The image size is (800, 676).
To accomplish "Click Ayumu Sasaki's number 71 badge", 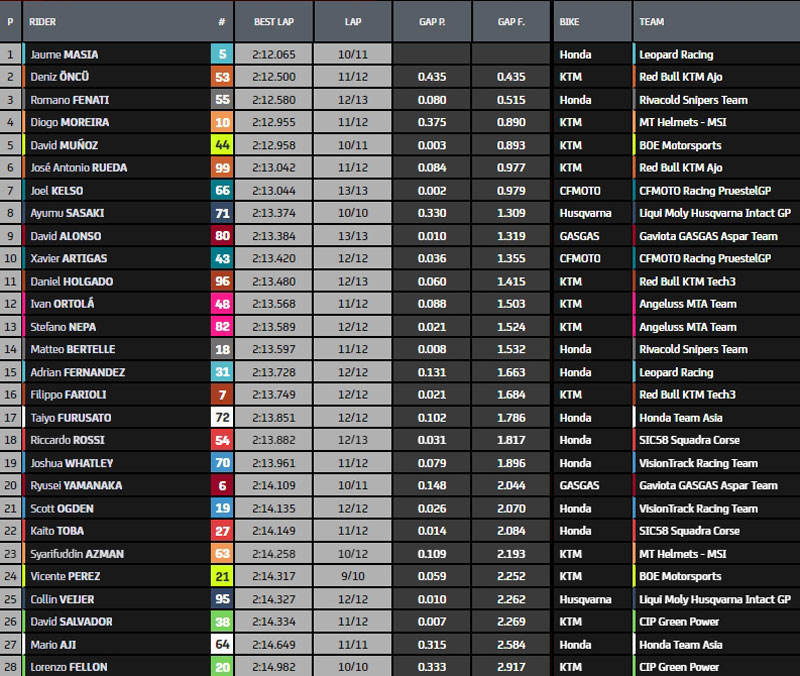I will point(221,213).
